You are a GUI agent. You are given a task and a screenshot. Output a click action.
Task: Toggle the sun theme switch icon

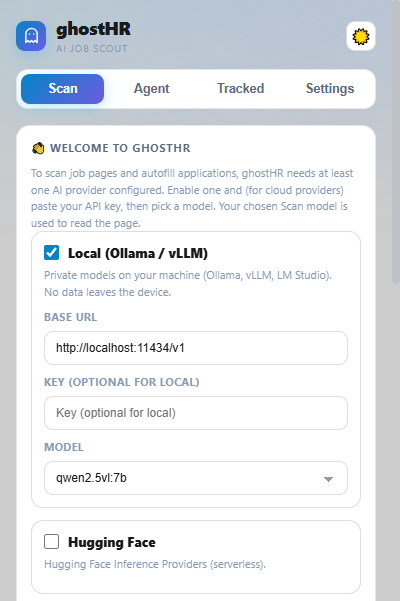(x=361, y=36)
